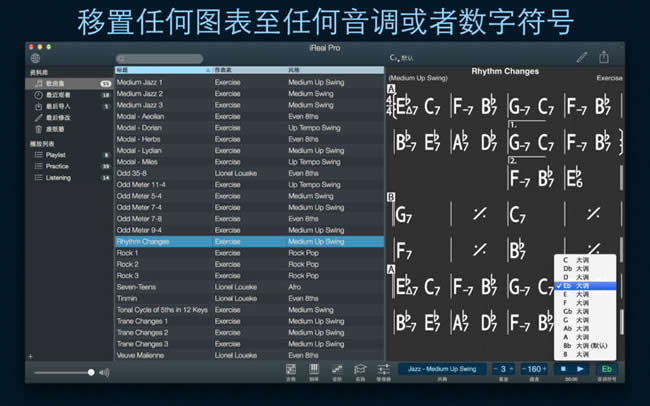Choose F major in the key menu

pyautogui.click(x=585, y=303)
